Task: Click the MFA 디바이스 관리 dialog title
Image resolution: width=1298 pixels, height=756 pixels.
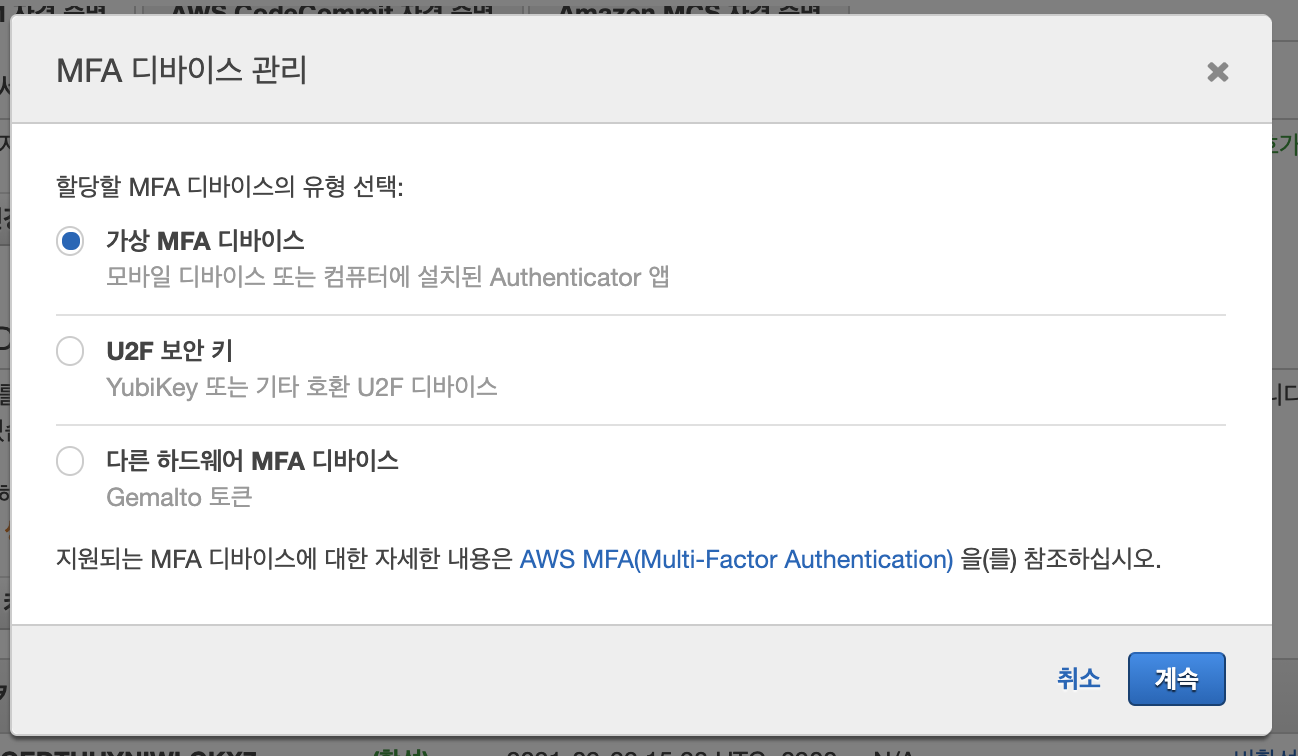Action: point(181,71)
